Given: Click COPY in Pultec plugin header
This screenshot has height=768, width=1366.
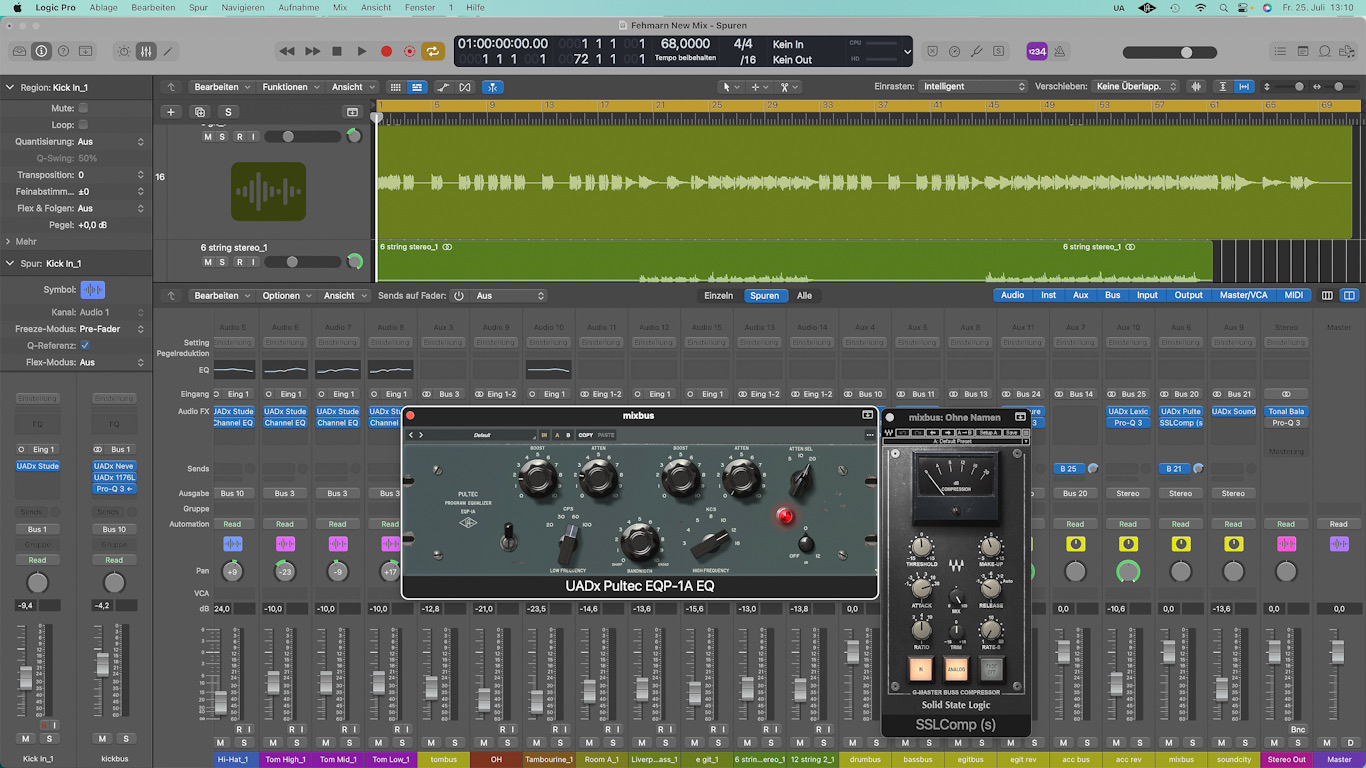Looking at the screenshot, I should click(585, 435).
